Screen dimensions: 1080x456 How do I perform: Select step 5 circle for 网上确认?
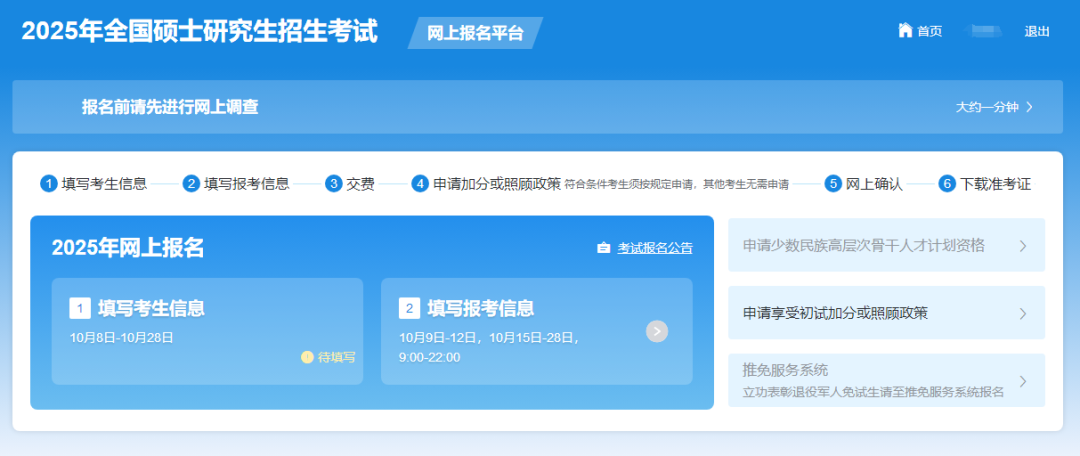833,184
